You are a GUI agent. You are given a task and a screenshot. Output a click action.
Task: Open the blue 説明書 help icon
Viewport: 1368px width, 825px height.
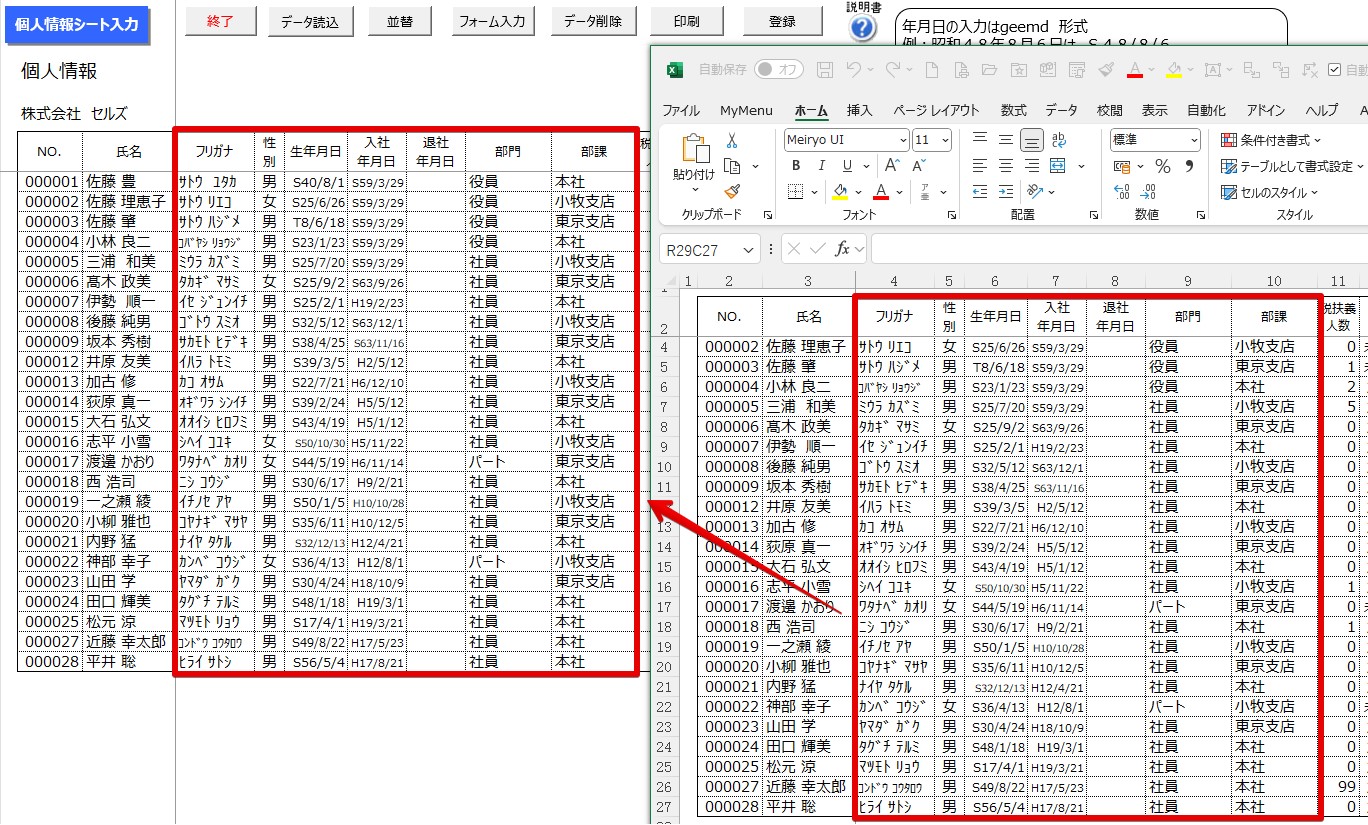click(863, 28)
